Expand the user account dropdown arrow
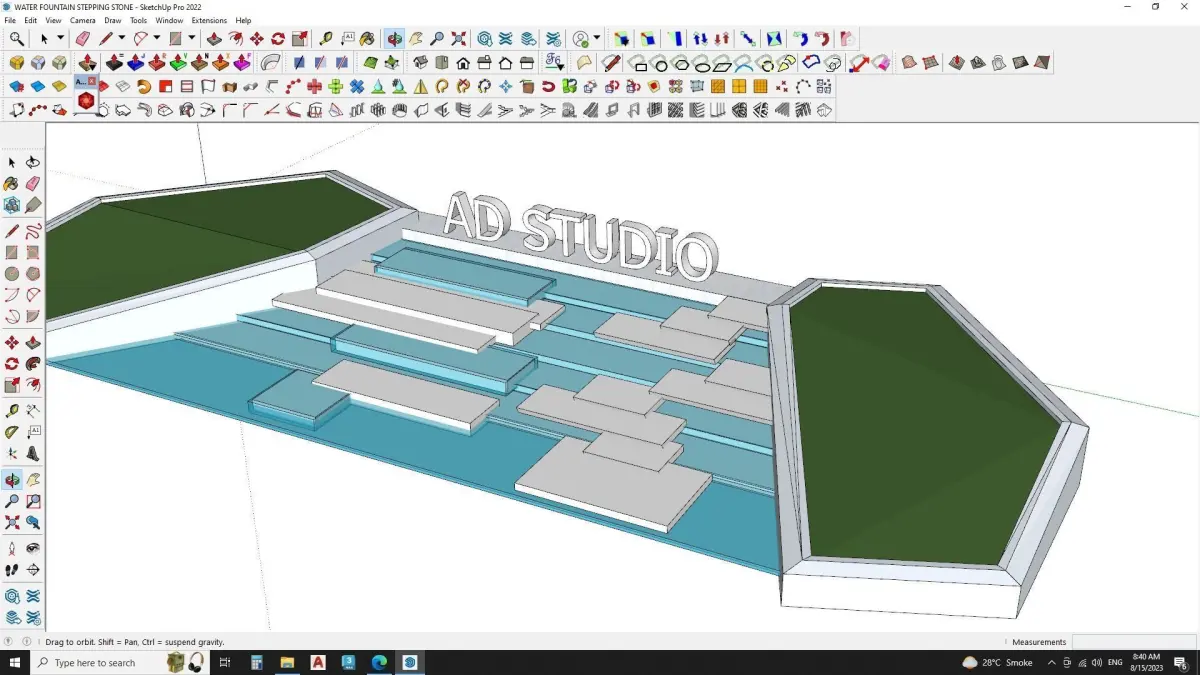Viewport: 1200px width, 675px height. click(597, 38)
